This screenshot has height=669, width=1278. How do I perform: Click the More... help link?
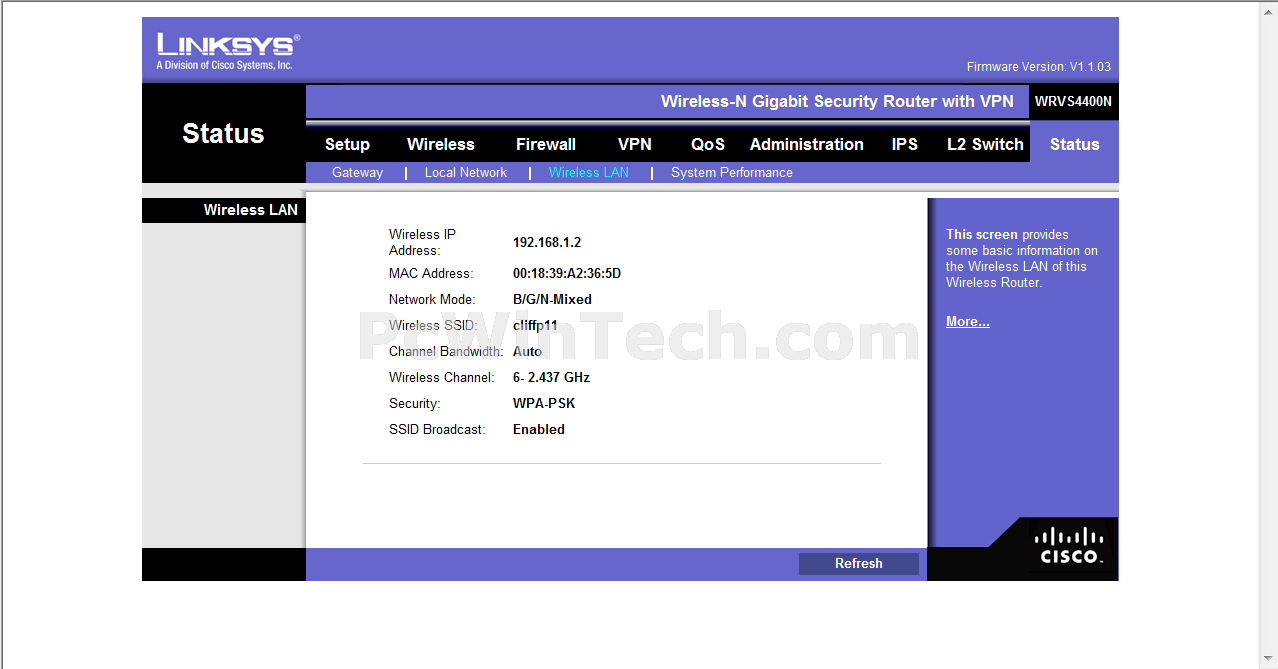968,321
